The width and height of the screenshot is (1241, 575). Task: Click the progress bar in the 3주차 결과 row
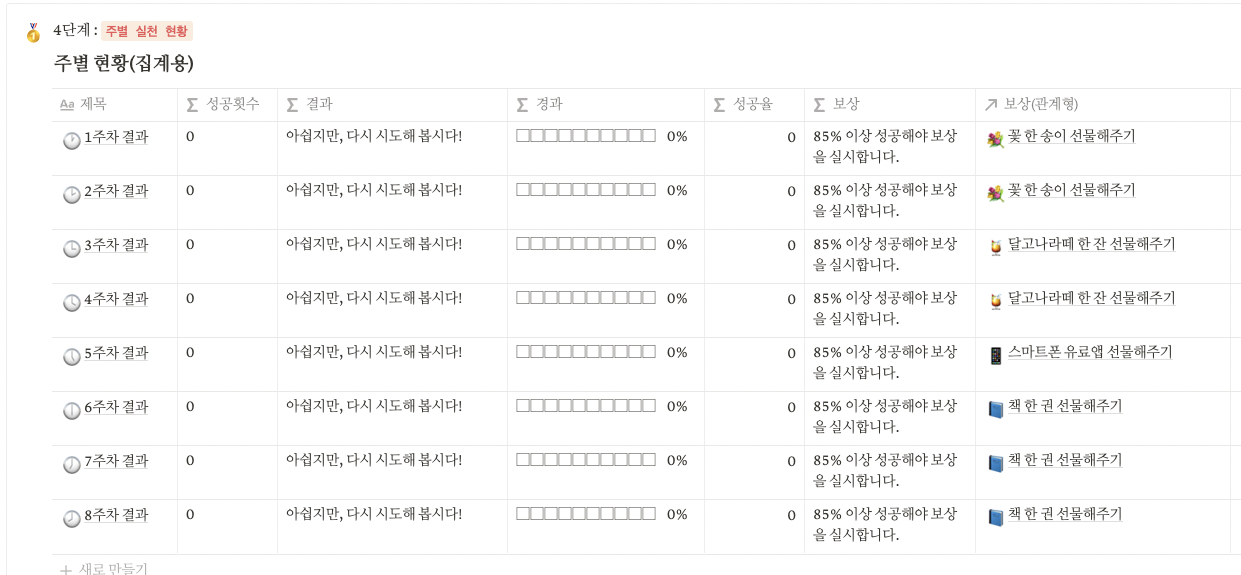pos(586,244)
